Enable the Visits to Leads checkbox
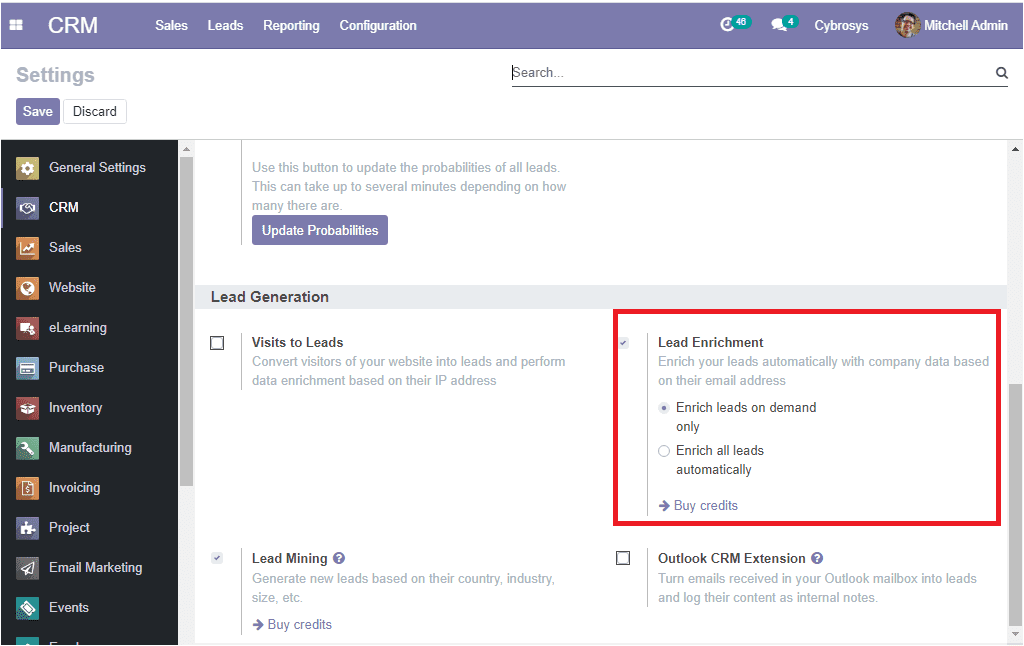Viewport: 1024px width, 646px height. click(217, 343)
